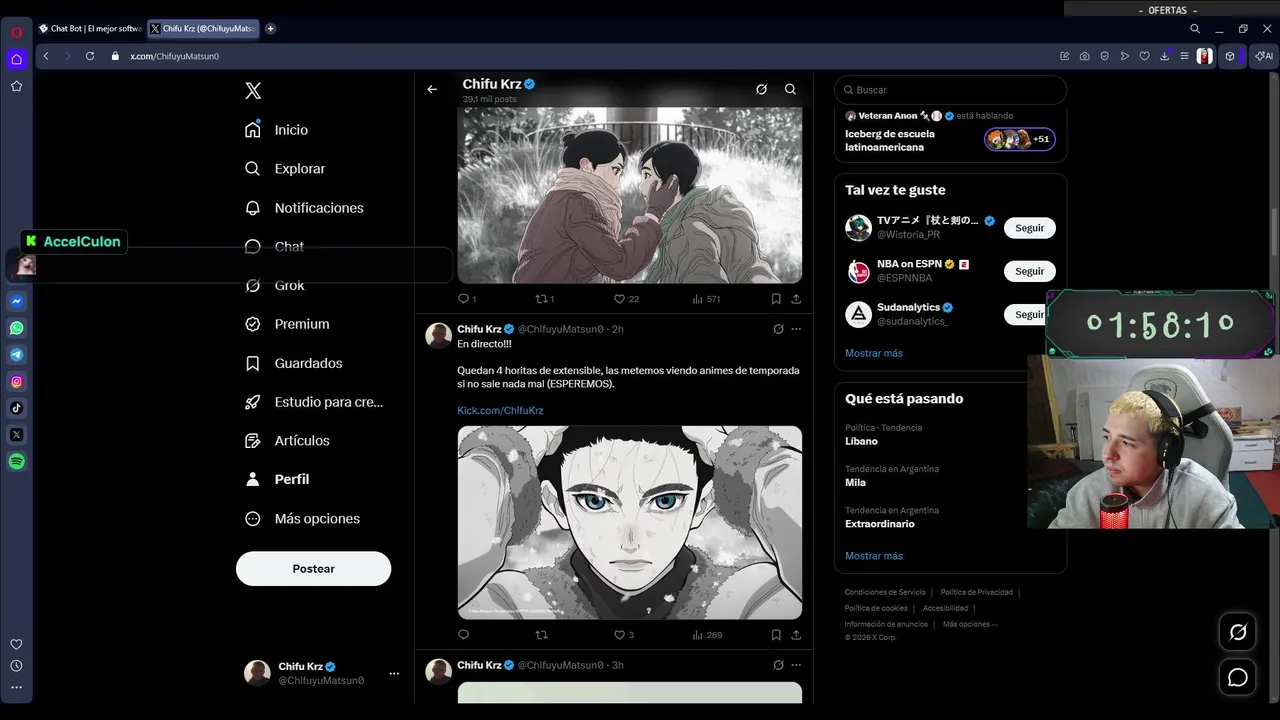The image size is (1280, 720).
Task: Open Política de Privacidad link
Action: (977, 592)
